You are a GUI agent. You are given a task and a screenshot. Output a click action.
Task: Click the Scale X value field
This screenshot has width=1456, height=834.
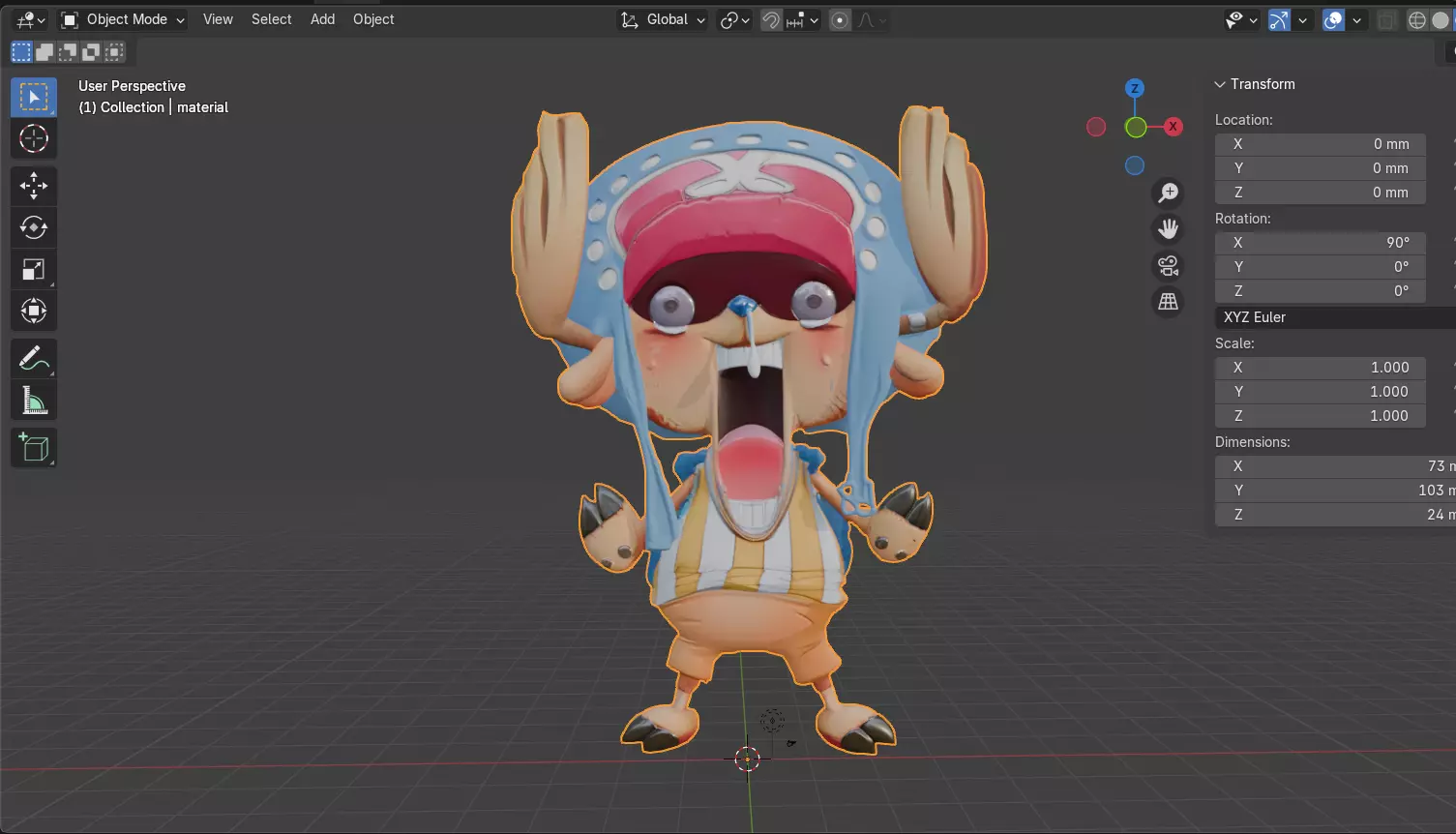pyautogui.click(x=1321, y=368)
